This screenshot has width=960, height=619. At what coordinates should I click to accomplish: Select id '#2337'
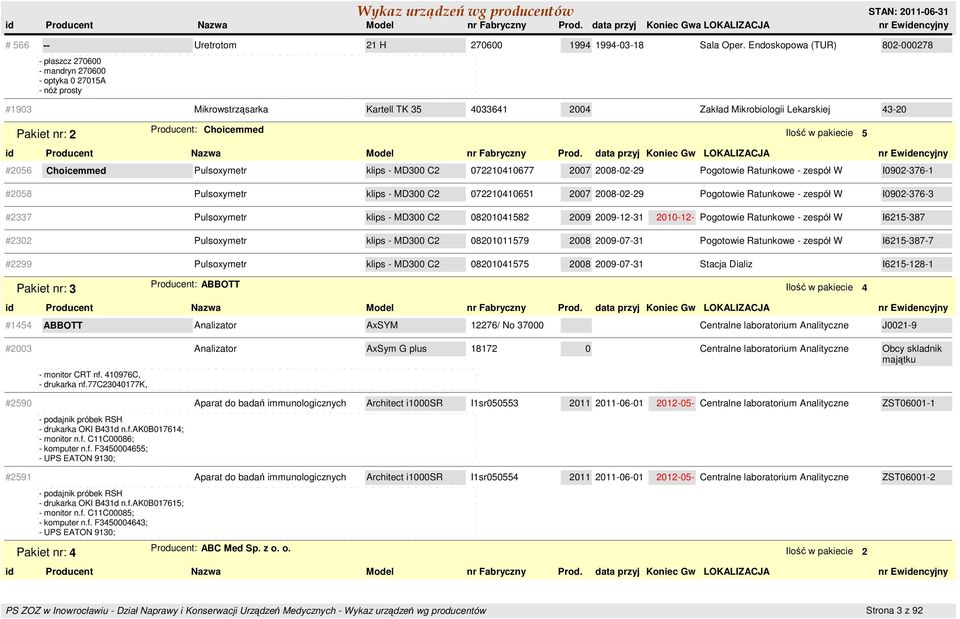click(x=18, y=217)
